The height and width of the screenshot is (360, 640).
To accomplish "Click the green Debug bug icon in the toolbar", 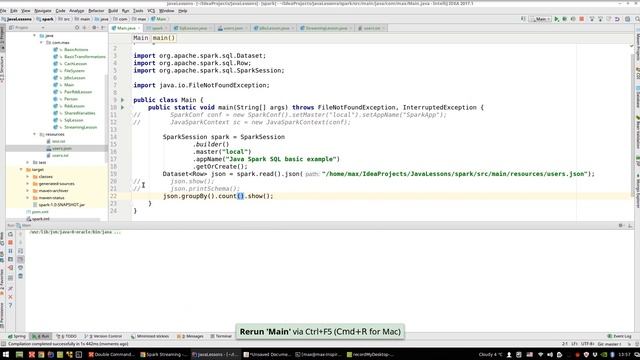I will click(x=565, y=19).
